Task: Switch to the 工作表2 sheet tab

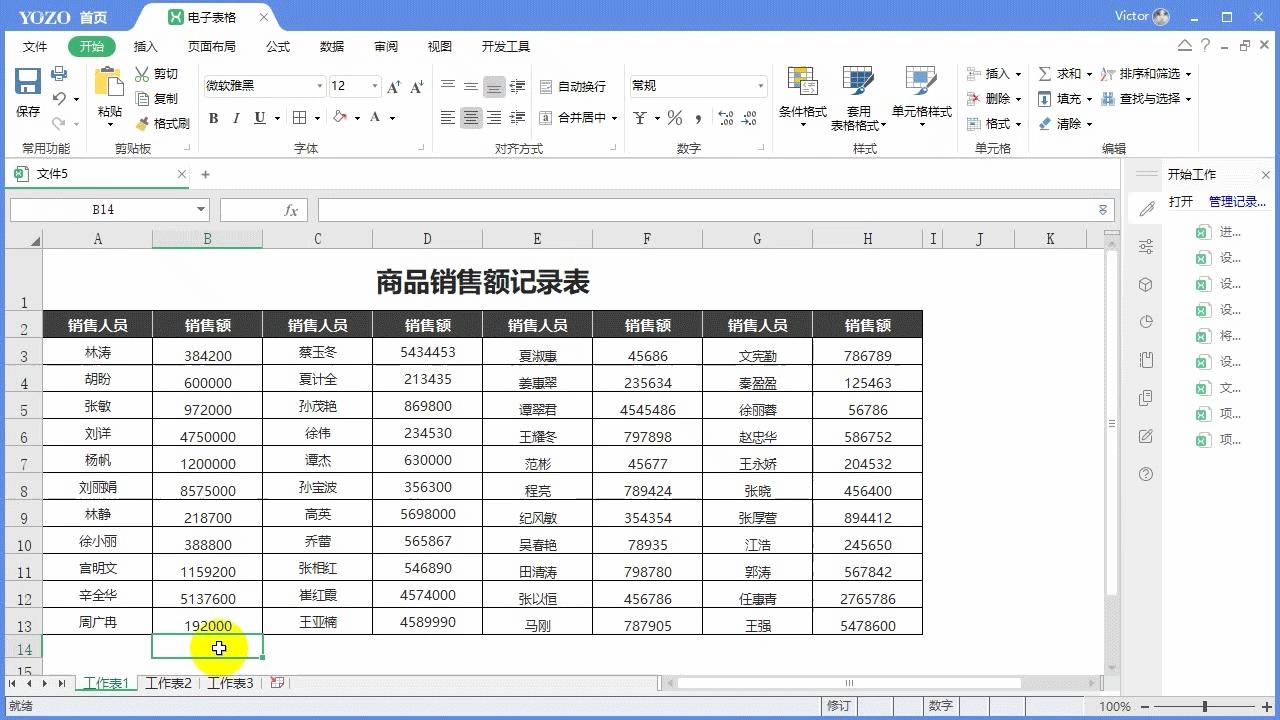Action: [168, 684]
